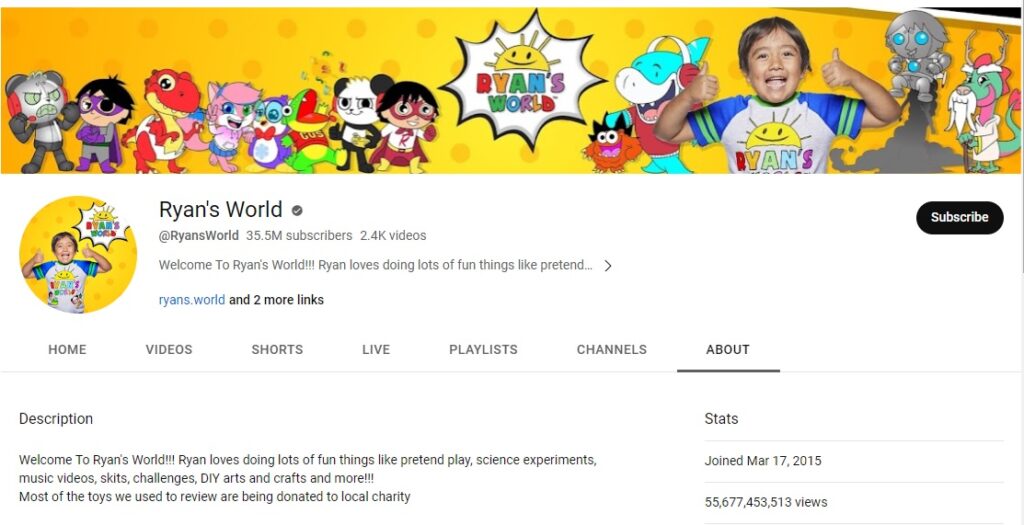Click the verified checkmark badge icon

[x=297, y=211]
